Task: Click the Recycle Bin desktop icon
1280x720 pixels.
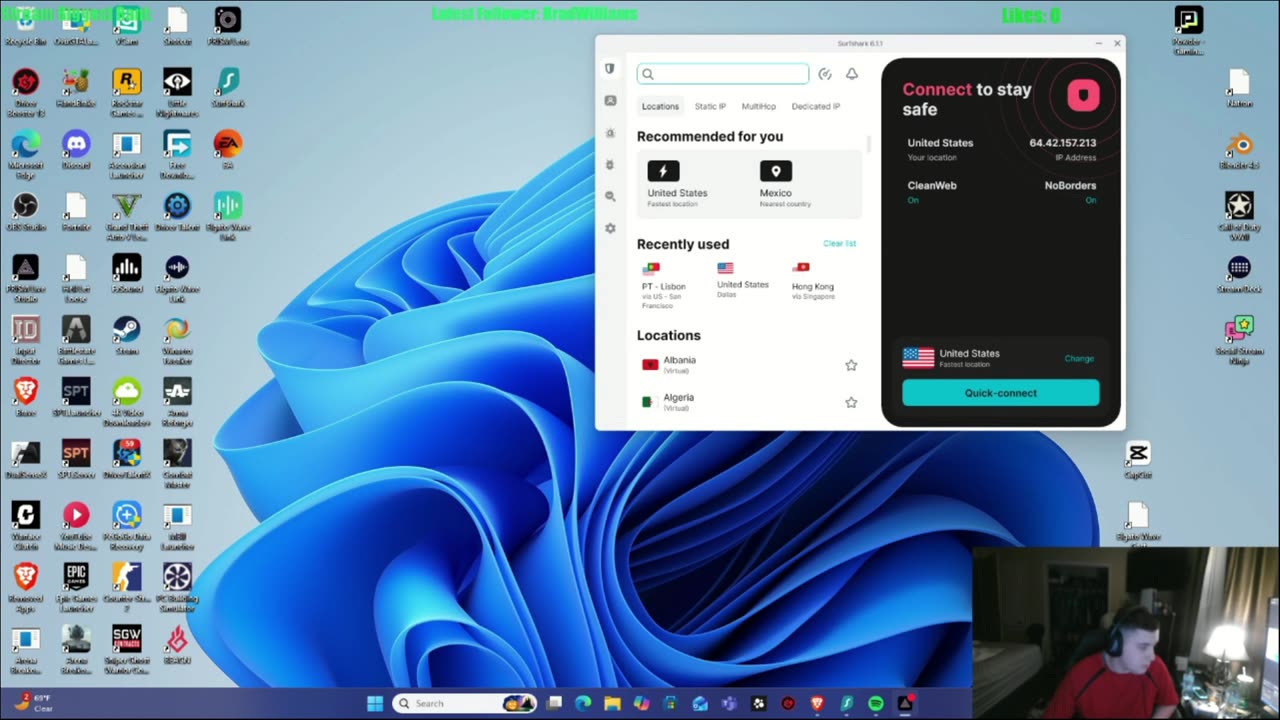Action: click(x=25, y=26)
